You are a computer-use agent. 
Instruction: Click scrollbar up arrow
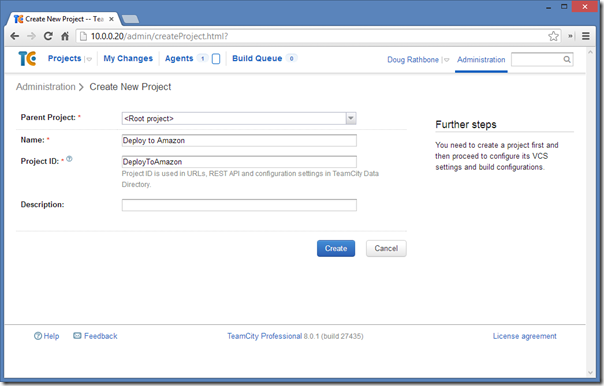click(591, 52)
